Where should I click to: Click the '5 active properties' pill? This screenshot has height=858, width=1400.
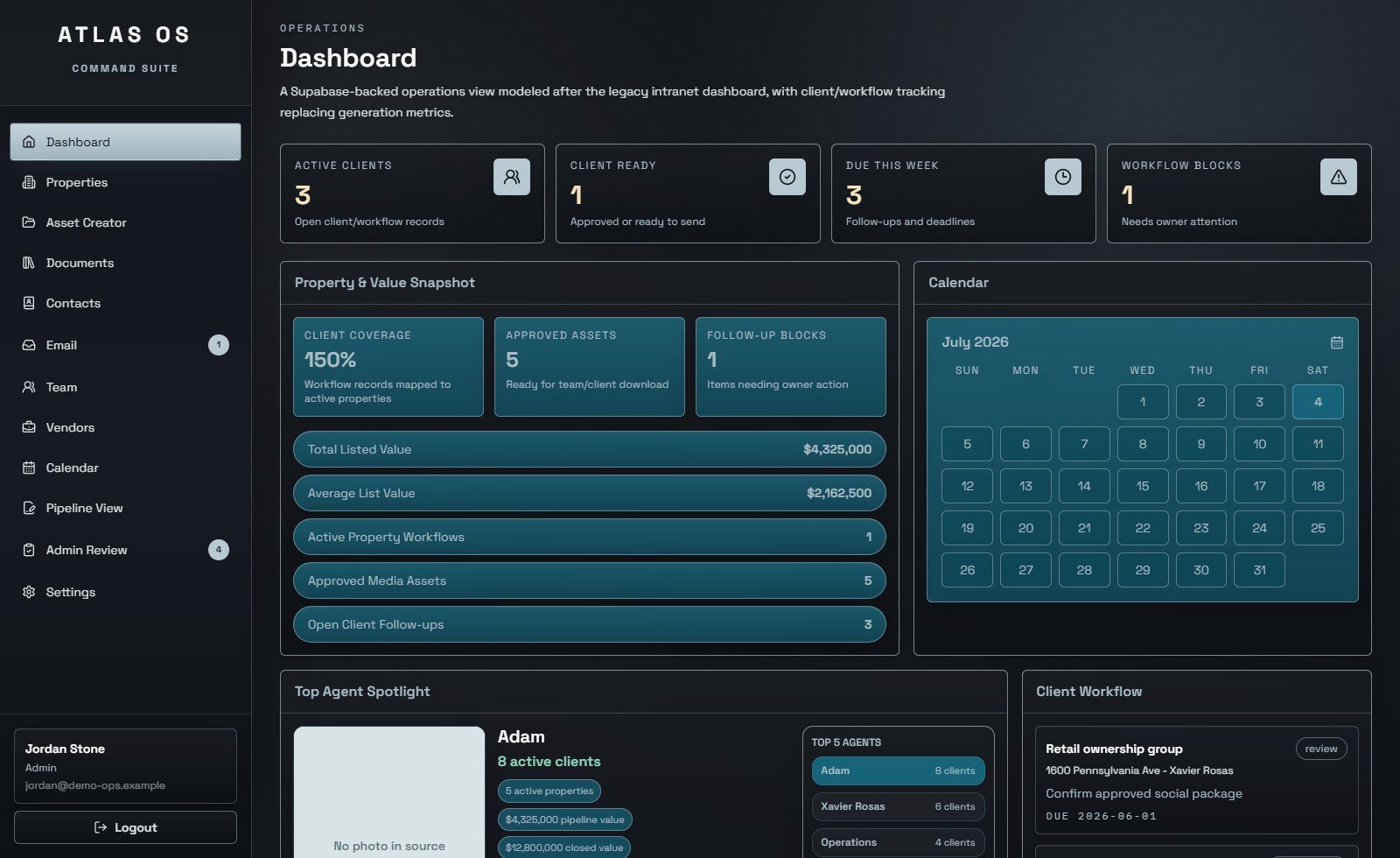tap(549, 791)
